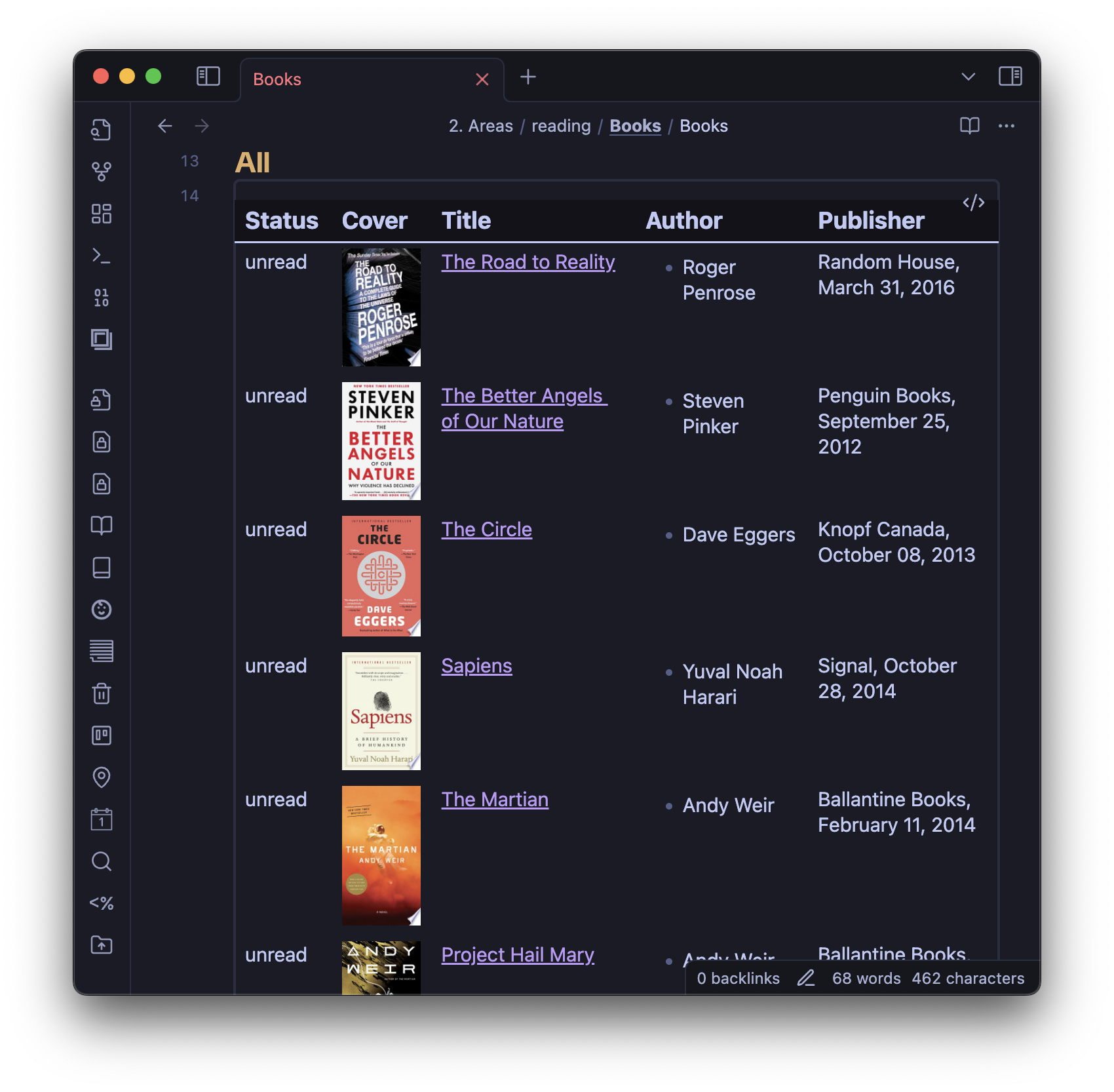
Task: Open the more options three-dots menu
Action: pyautogui.click(x=1007, y=126)
